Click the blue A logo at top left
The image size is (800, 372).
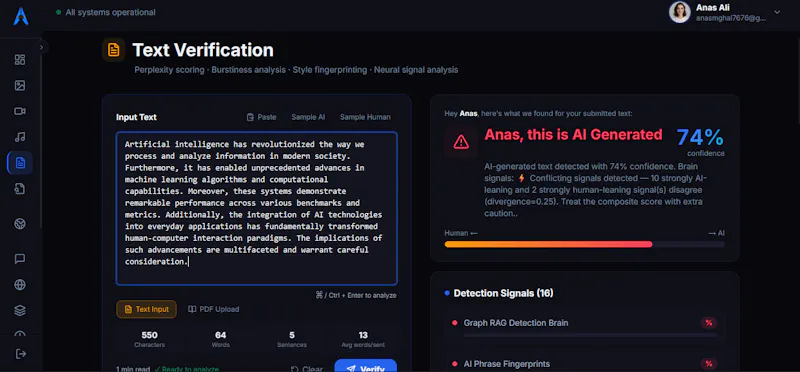click(x=21, y=16)
